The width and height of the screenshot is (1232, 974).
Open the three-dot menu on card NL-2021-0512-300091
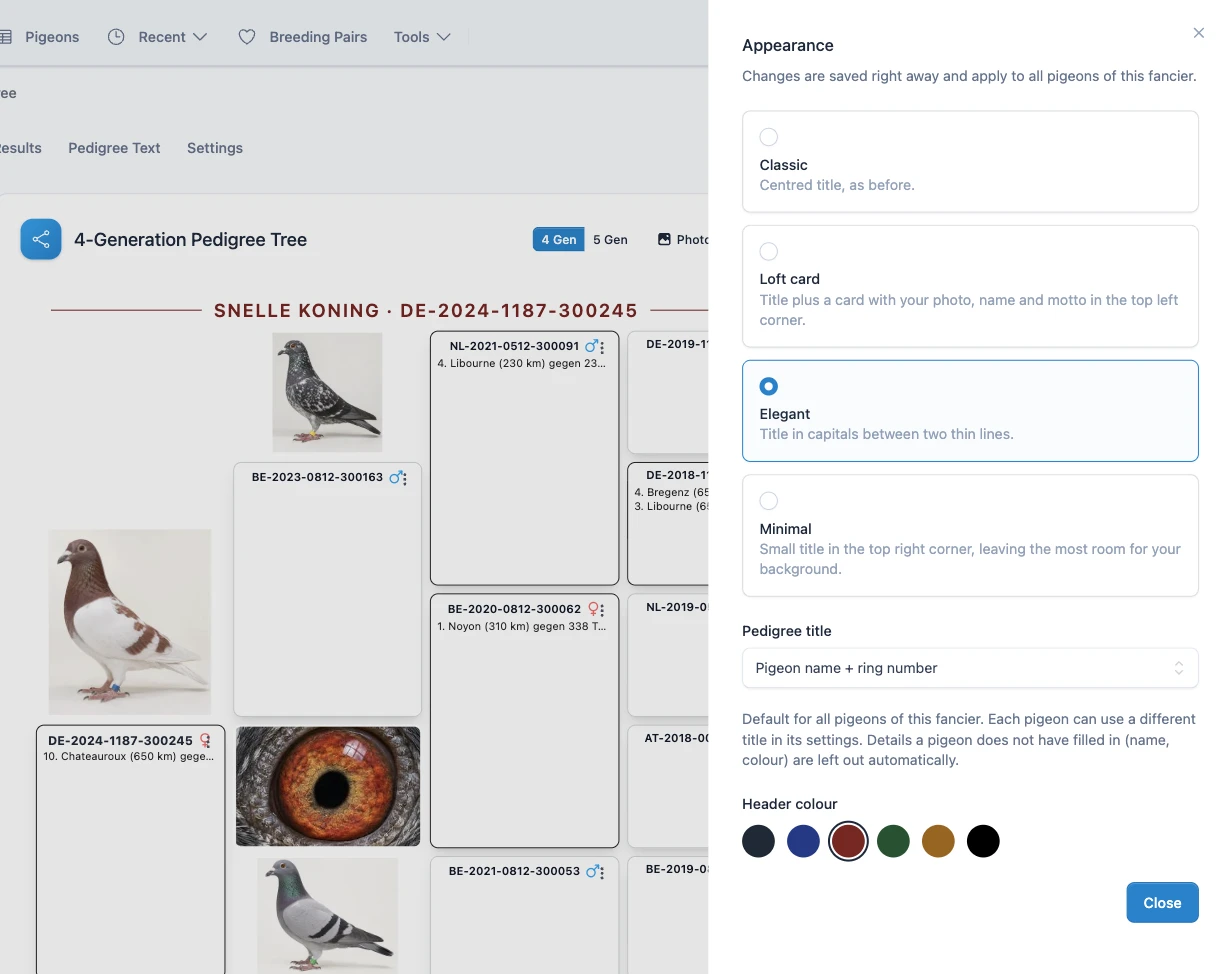click(603, 346)
